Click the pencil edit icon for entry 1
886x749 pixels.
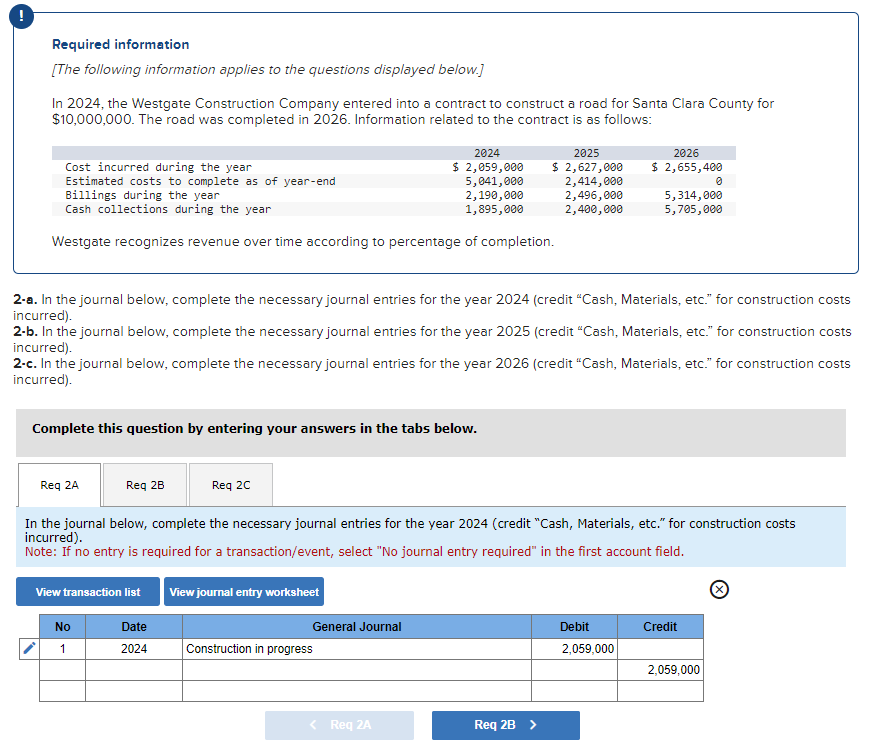click(28, 648)
